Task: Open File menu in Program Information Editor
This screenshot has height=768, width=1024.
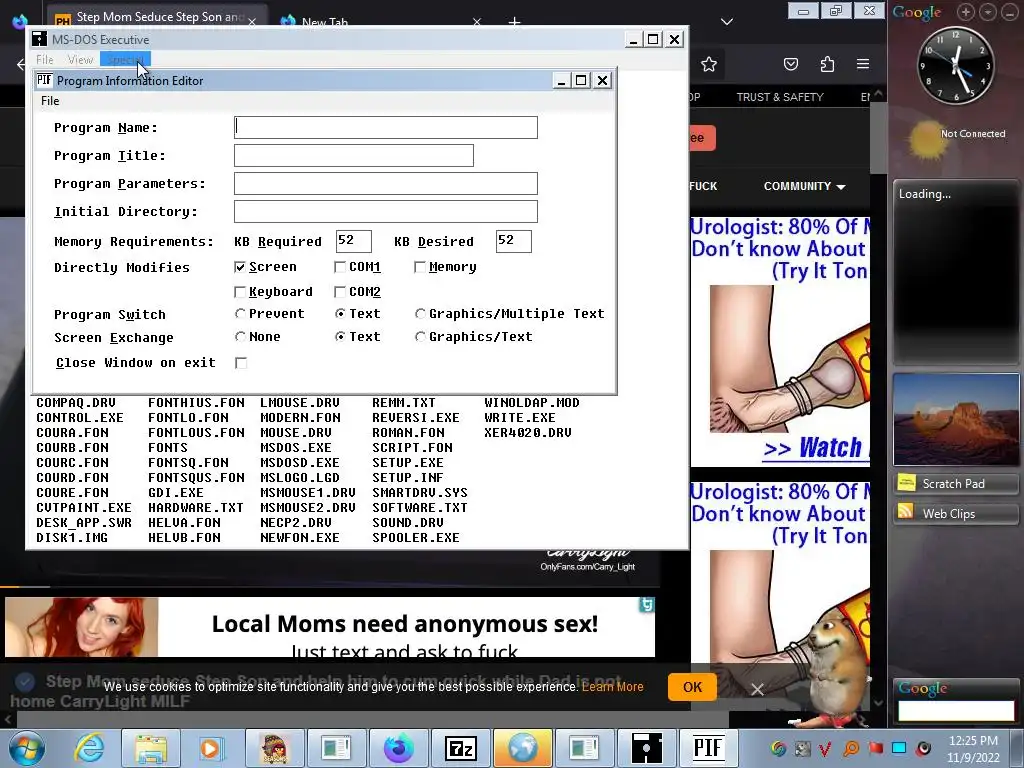Action: [x=50, y=101]
